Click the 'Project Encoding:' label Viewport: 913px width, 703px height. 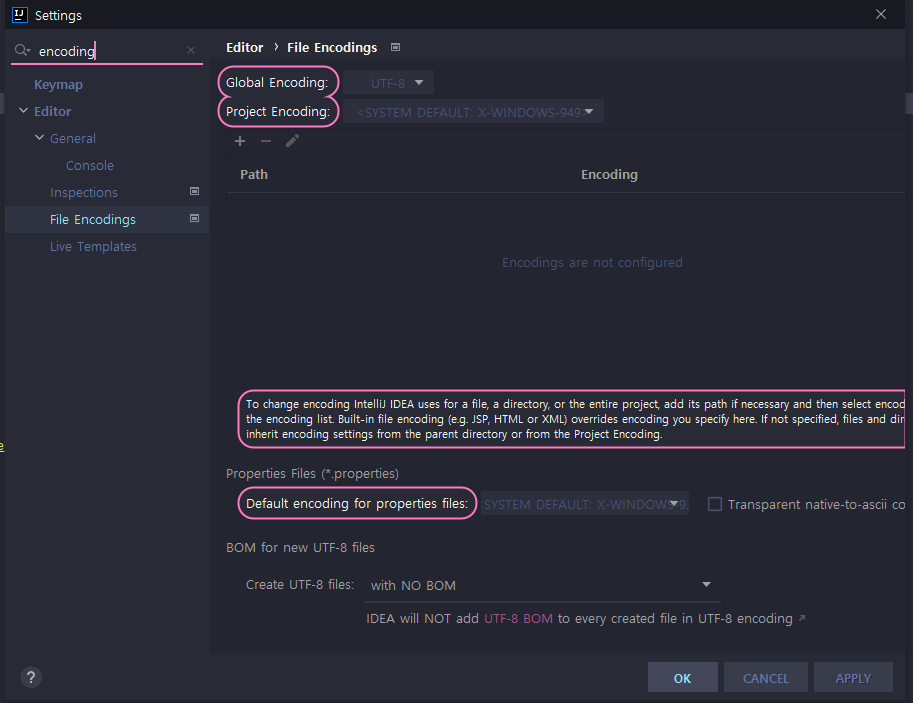(x=278, y=111)
